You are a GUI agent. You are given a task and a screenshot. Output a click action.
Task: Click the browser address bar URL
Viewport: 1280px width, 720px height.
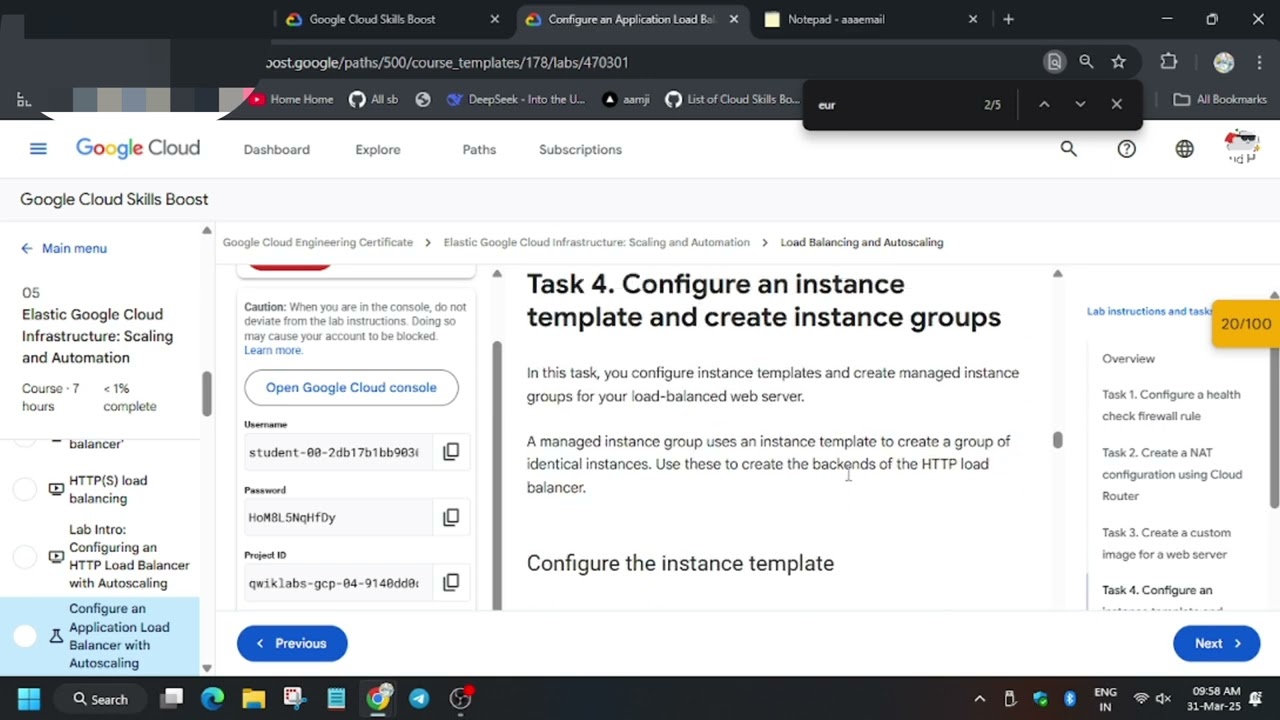point(447,62)
